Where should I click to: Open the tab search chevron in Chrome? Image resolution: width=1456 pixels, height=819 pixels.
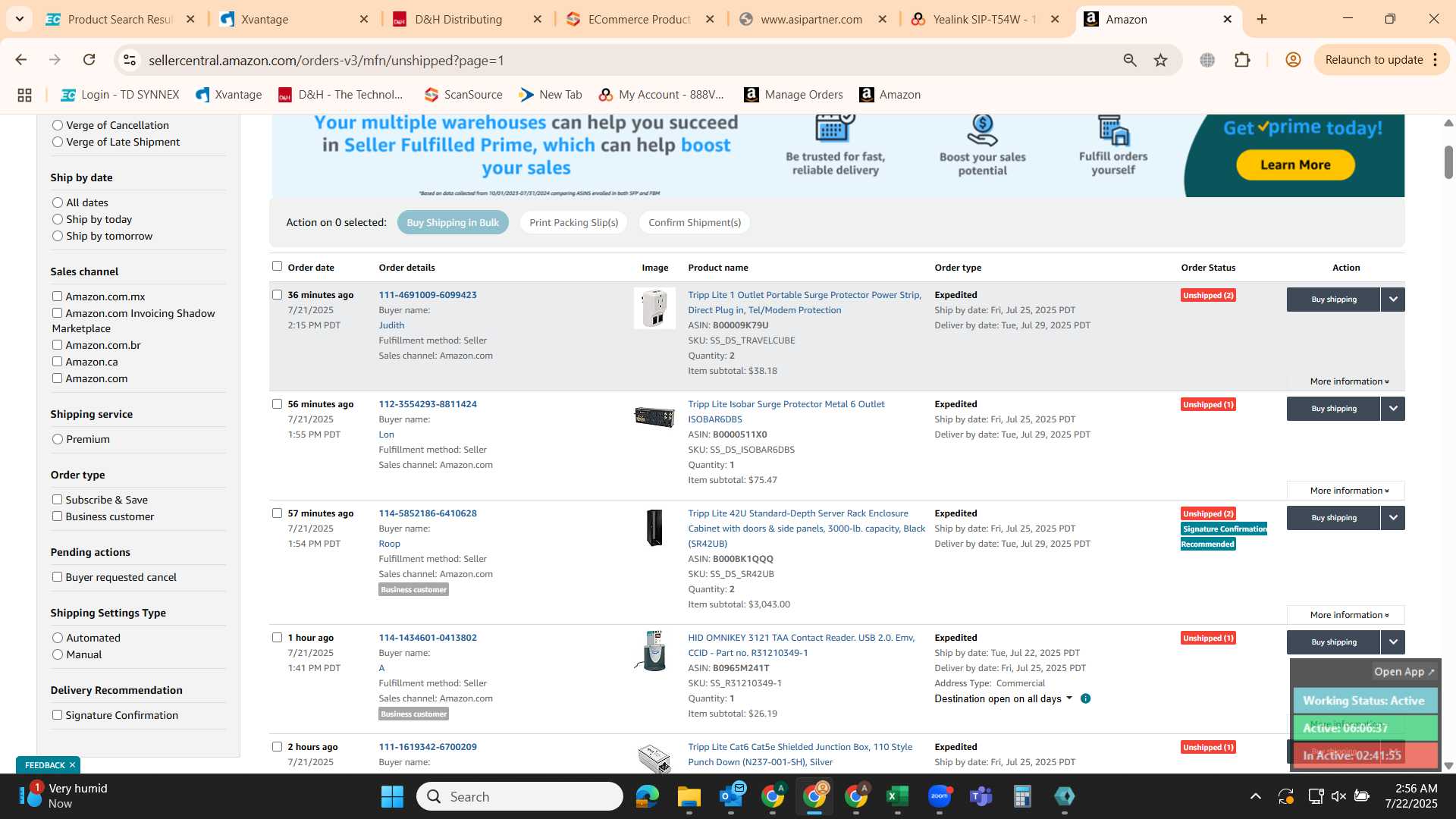tap(19, 19)
